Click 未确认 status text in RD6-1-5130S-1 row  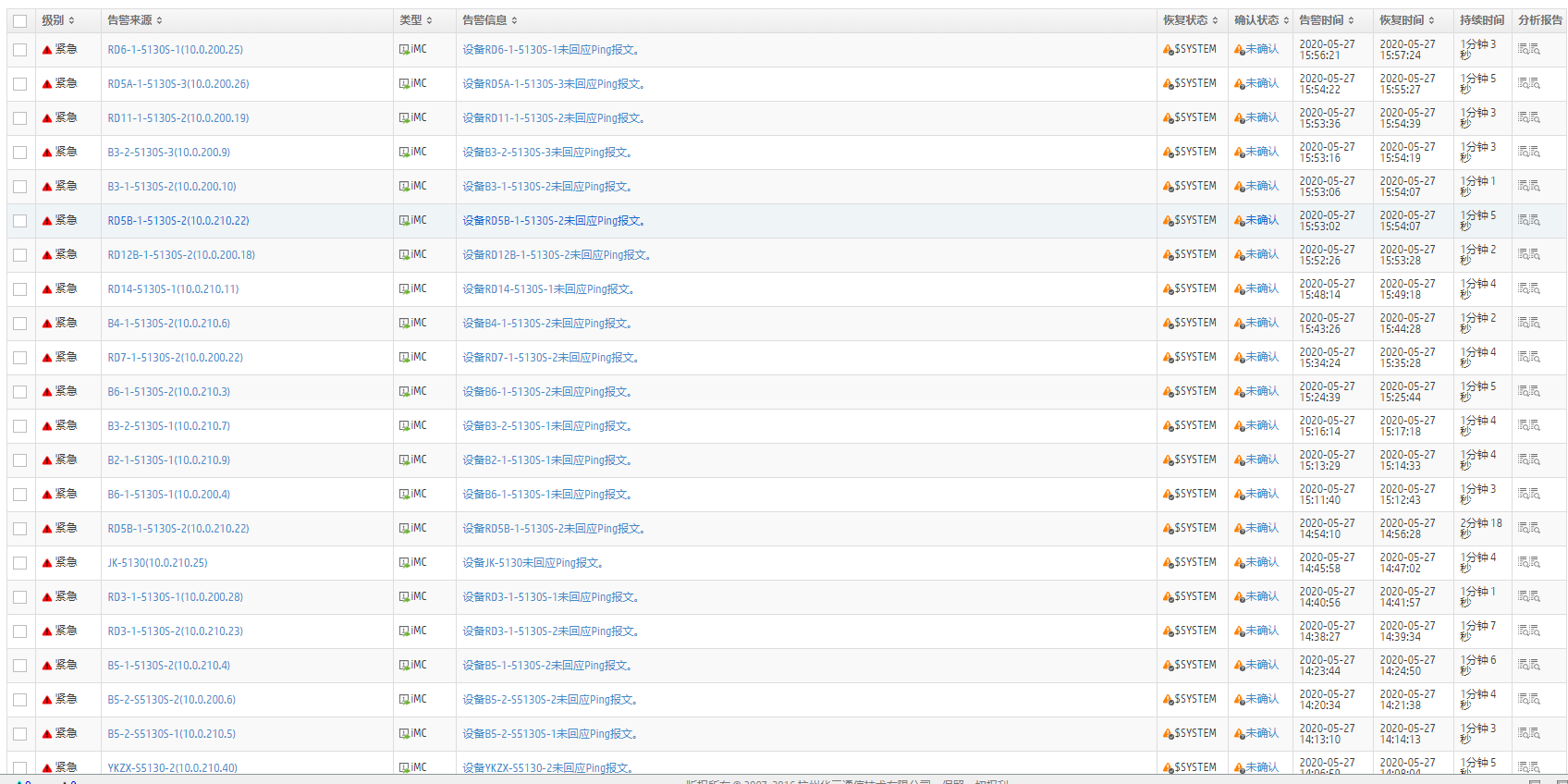coord(1262,49)
